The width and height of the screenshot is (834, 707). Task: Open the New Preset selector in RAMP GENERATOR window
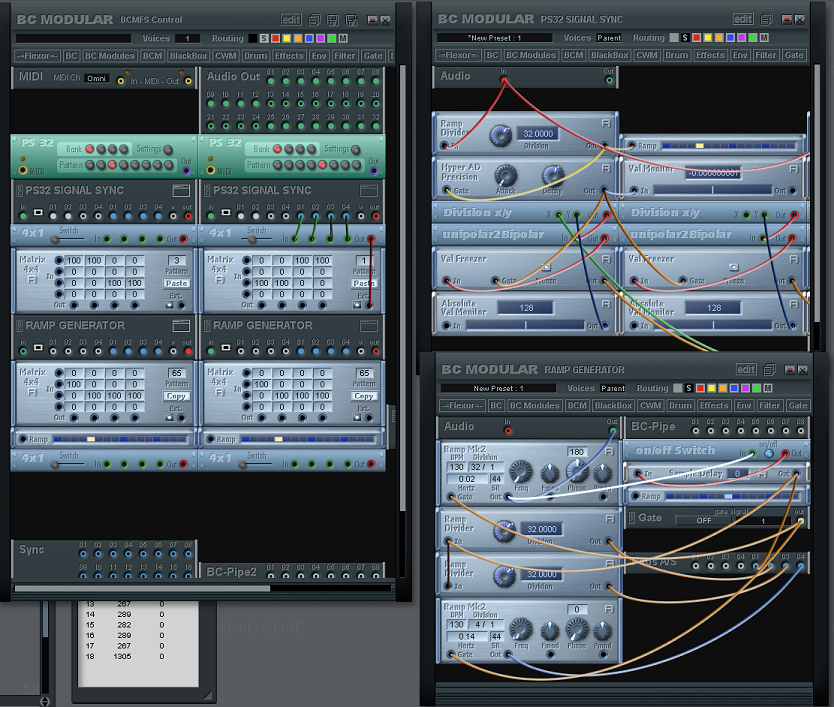[x=498, y=388]
